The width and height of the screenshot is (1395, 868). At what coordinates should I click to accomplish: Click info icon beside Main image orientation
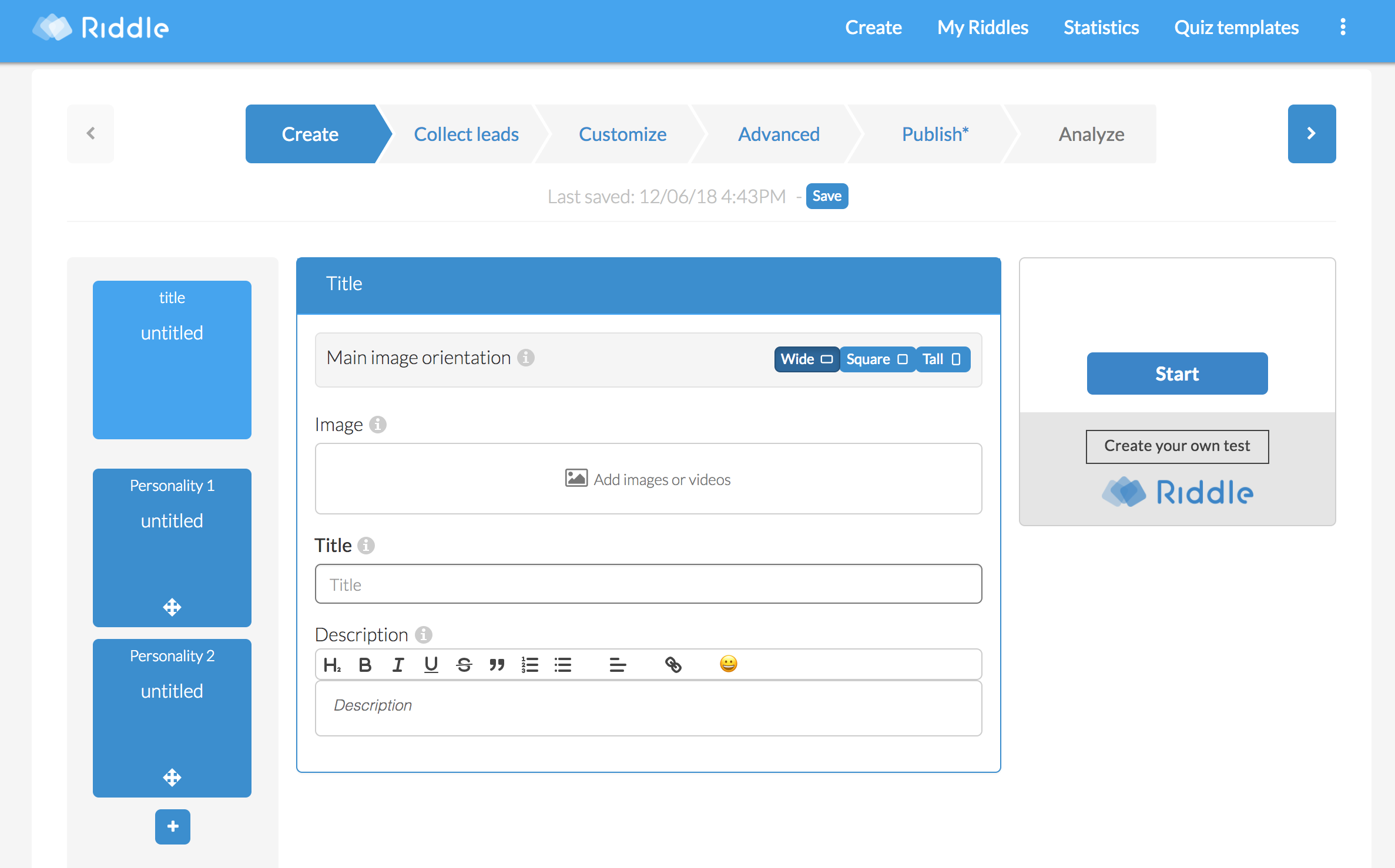(526, 358)
